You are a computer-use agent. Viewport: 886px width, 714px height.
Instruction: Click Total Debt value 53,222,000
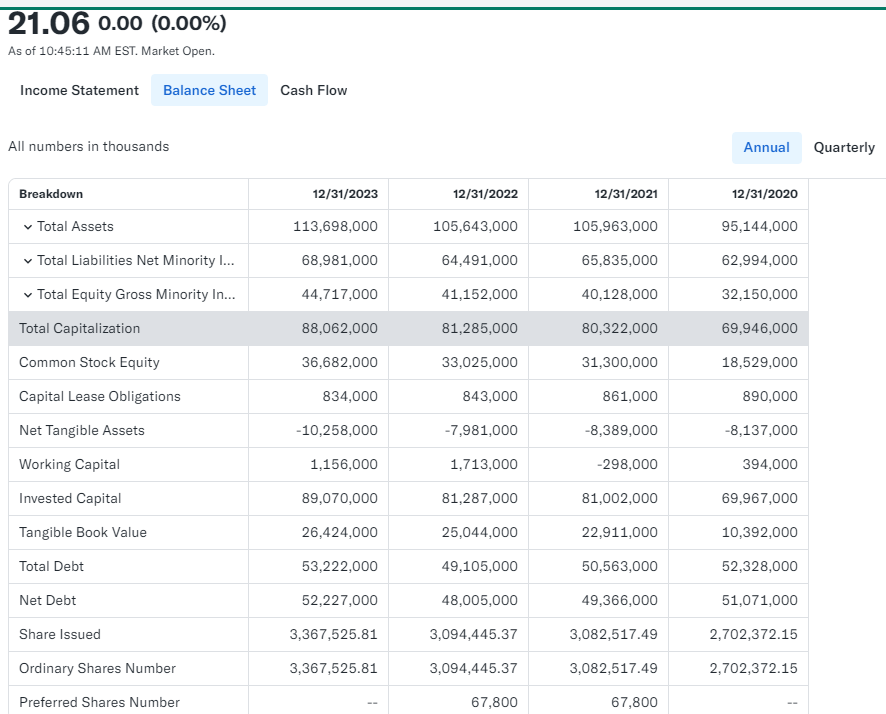340,566
